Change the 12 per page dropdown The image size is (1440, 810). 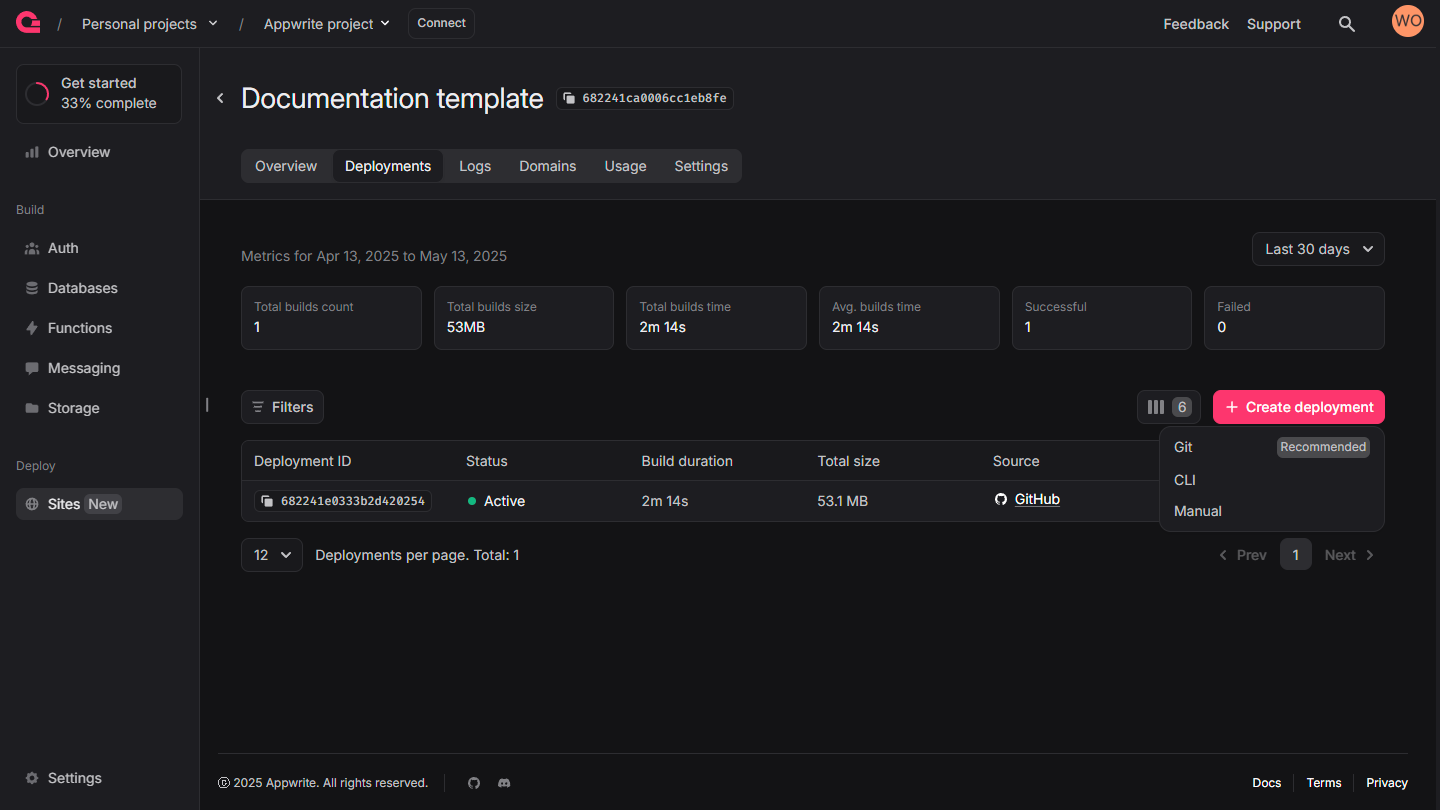272,555
